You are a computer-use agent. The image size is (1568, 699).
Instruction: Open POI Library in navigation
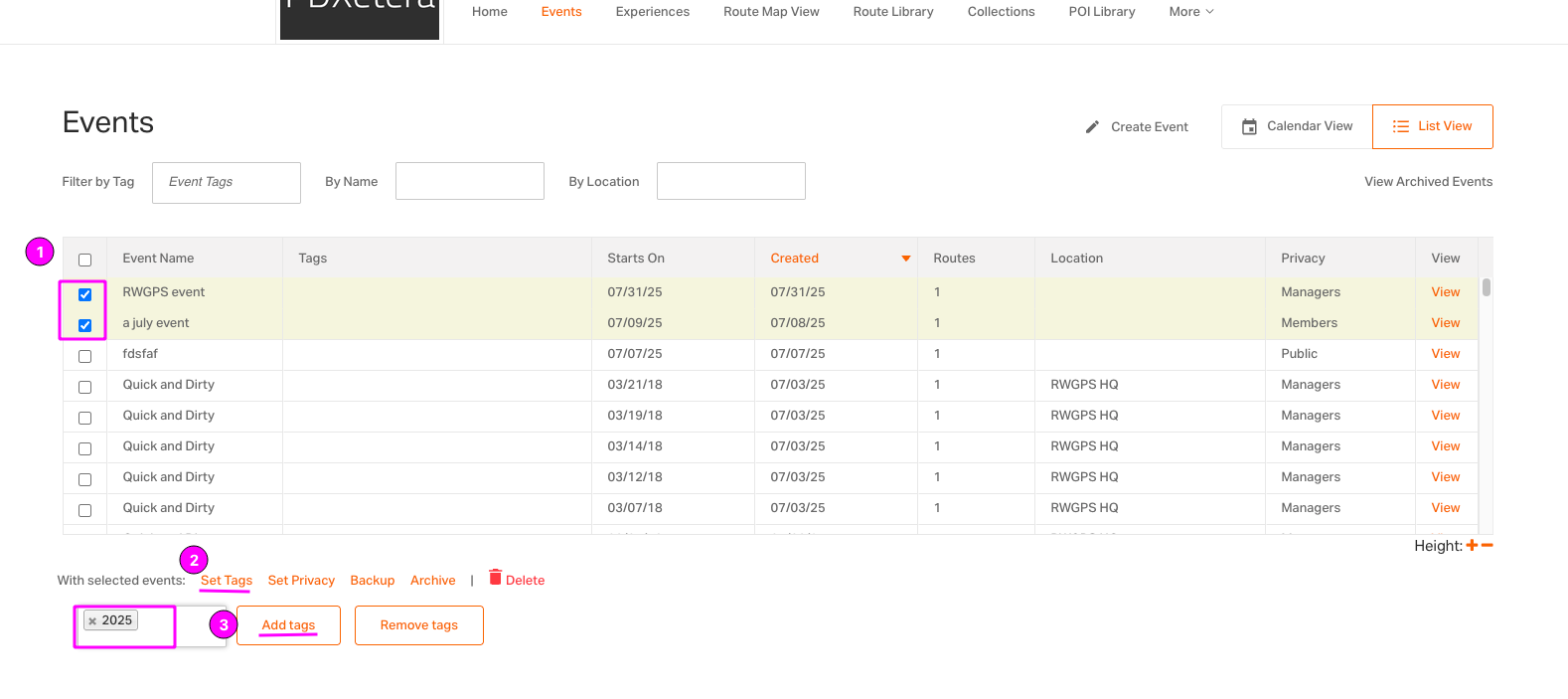coord(1102,12)
